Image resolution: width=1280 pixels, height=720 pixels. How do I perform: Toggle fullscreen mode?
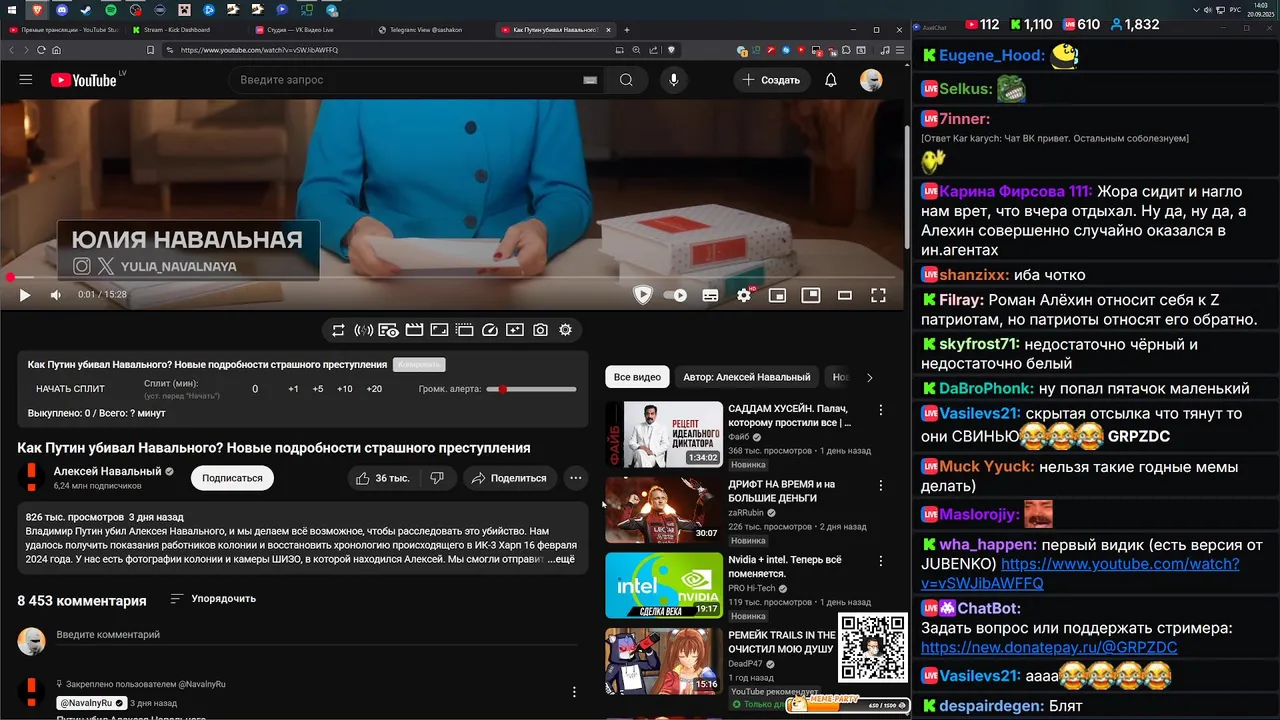[878, 295]
